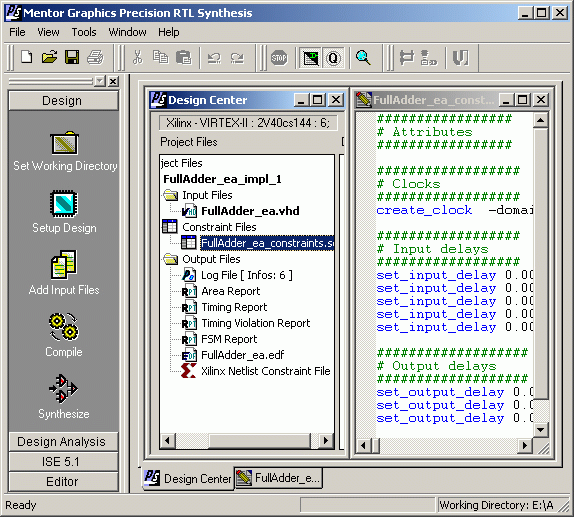Click project tree right scroll arrow
The width and height of the screenshot is (574, 517).
click(x=325, y=440)
